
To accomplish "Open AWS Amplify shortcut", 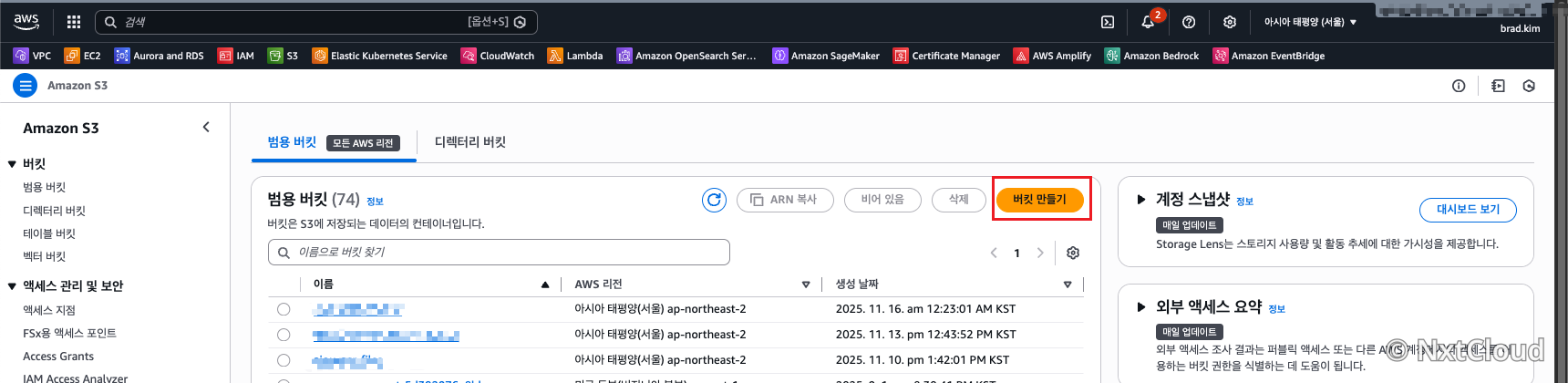I will [x=1052, y=56].
